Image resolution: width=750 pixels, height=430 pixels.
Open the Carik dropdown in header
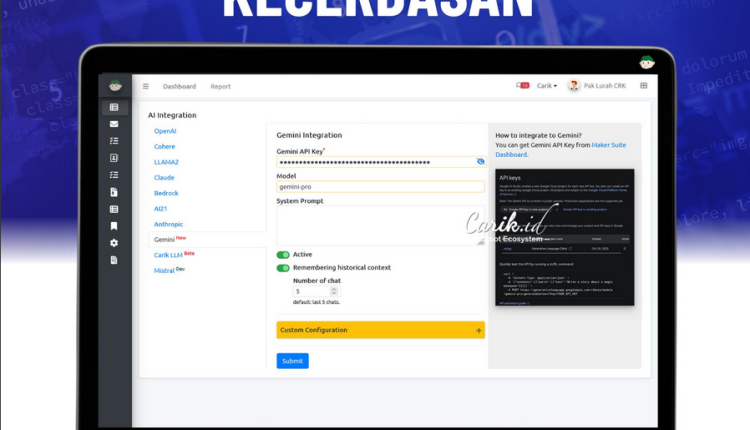click(x=547, y=86)
